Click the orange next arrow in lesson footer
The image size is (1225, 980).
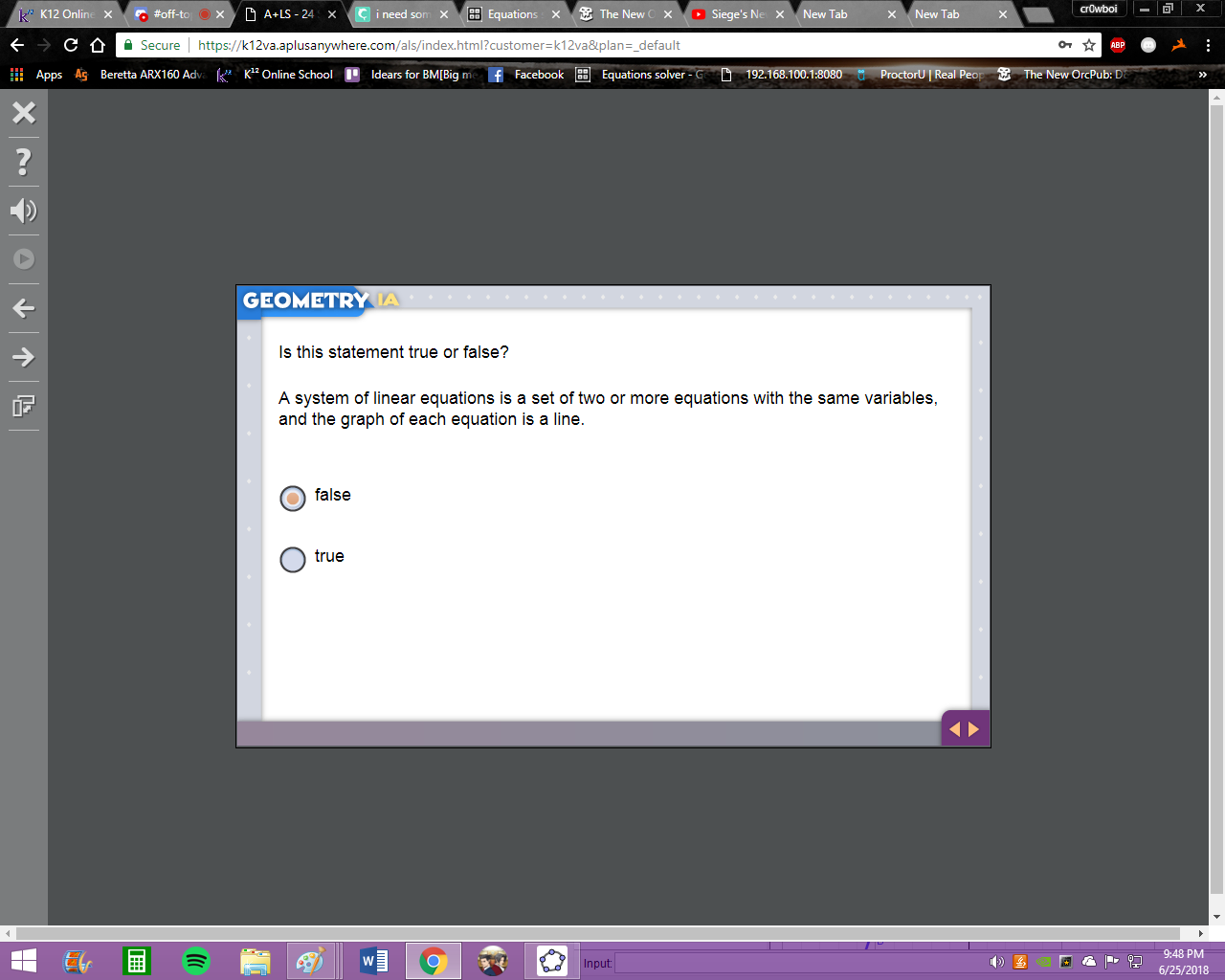pos(974,729)
